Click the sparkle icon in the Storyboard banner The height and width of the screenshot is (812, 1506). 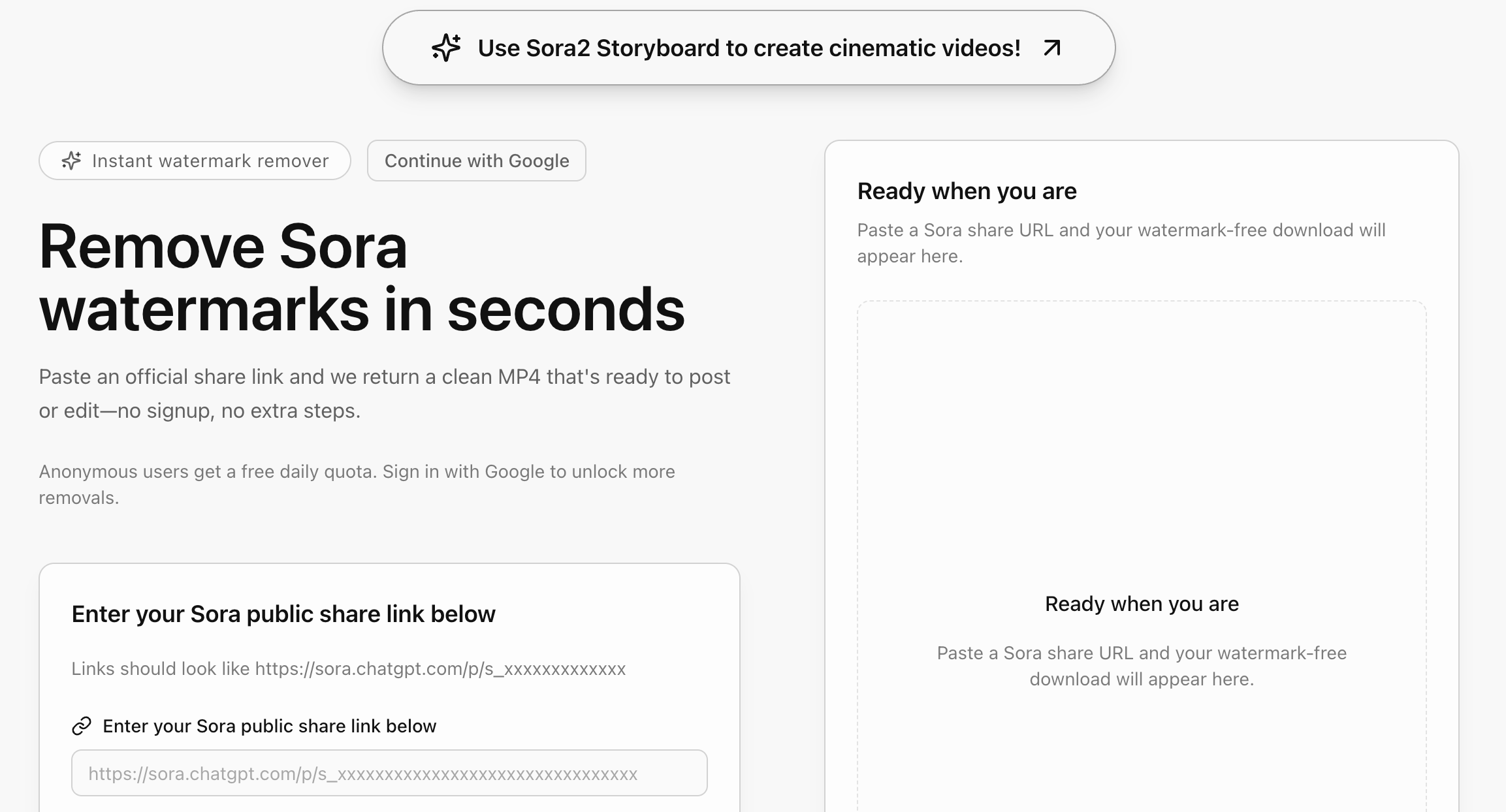click(x=446, y=48)
